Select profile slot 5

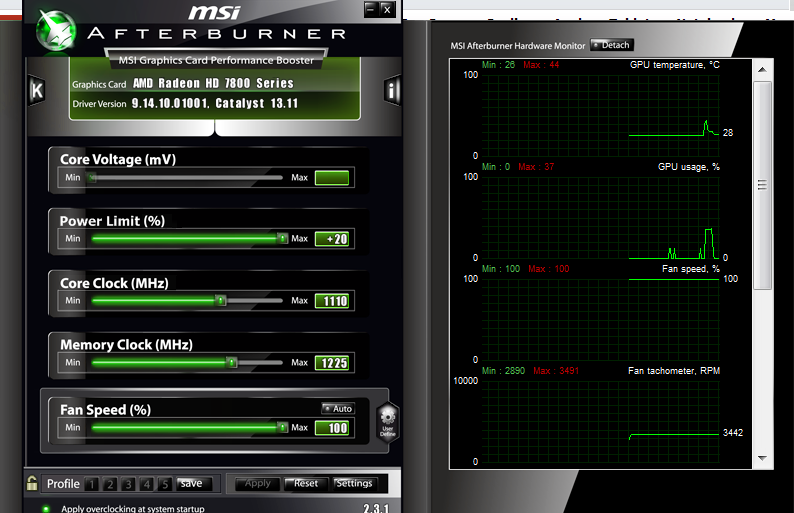pyautogui.click(x=165, y=484)
